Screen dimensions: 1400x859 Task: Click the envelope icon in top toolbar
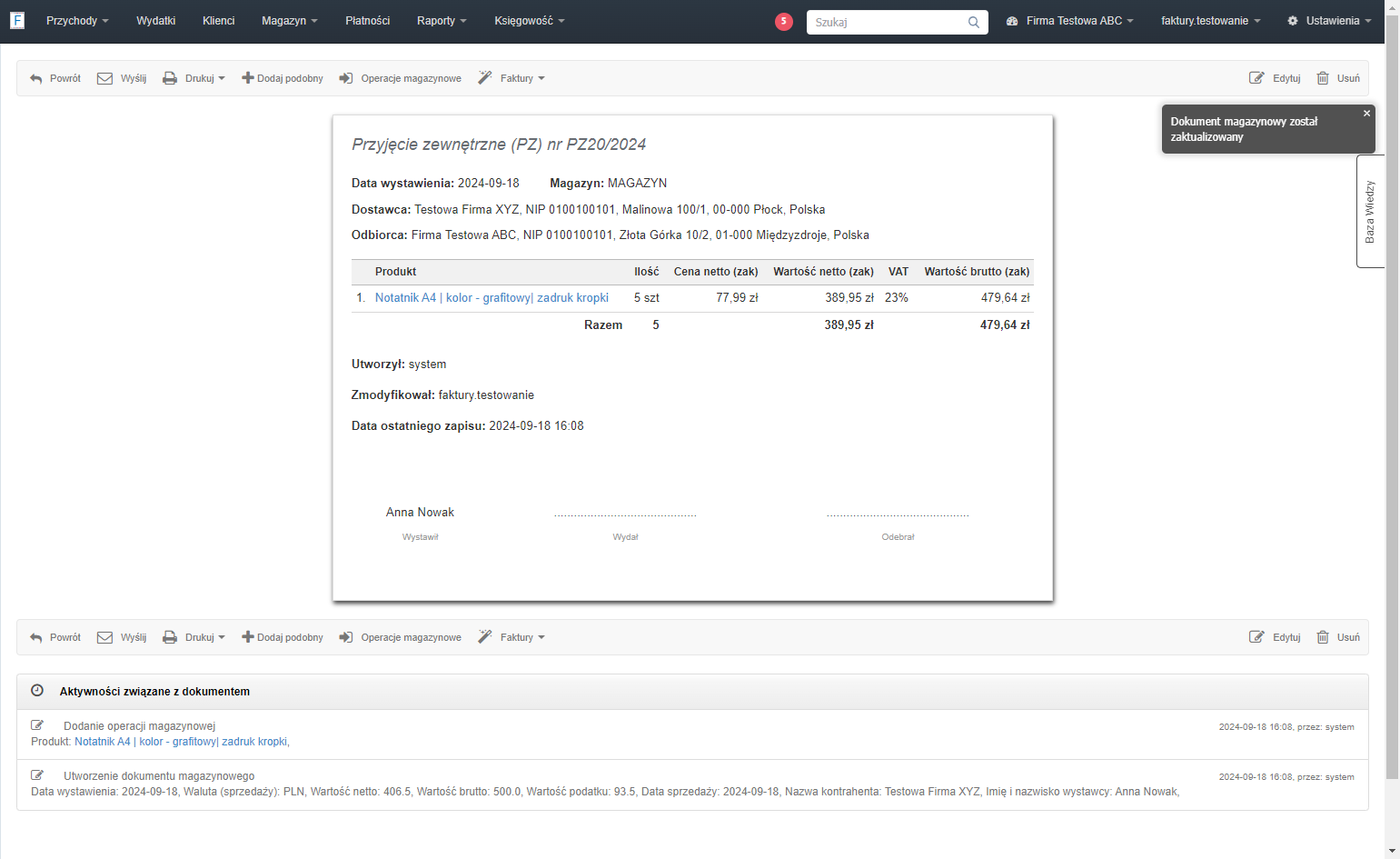pos(104,78)
